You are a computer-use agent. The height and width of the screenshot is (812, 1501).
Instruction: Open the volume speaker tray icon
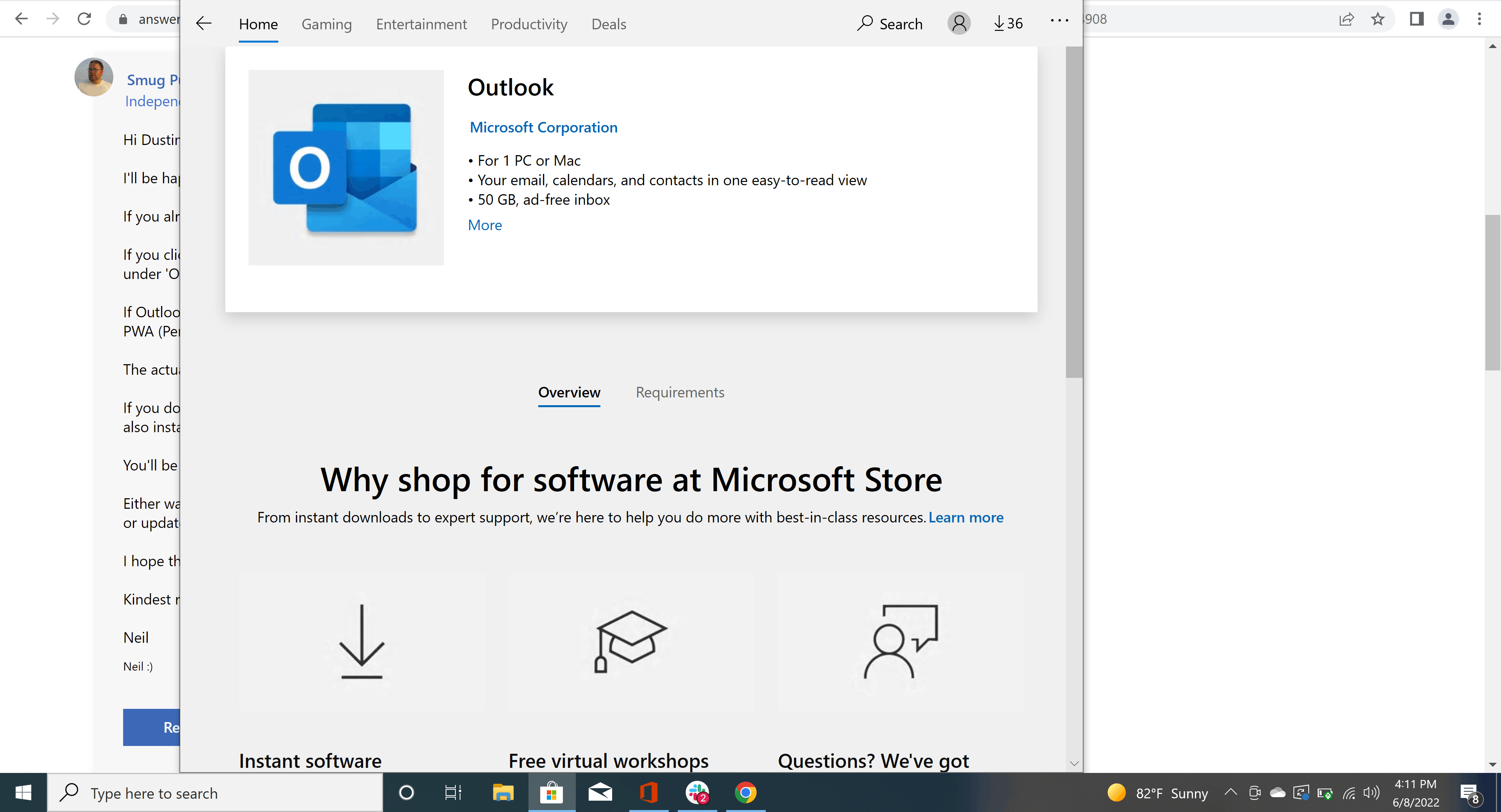[1372, 793]
